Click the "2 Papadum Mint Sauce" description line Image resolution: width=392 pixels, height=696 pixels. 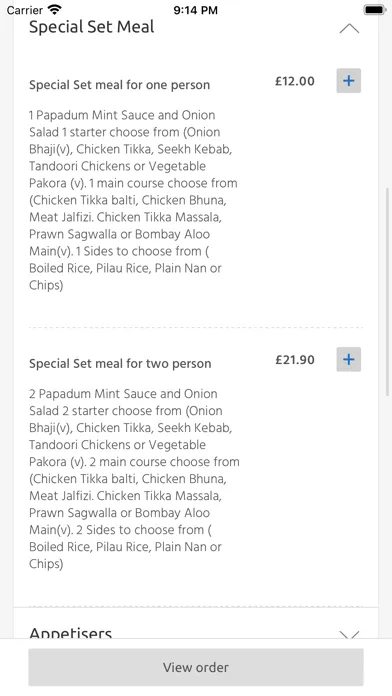[123, 394]
